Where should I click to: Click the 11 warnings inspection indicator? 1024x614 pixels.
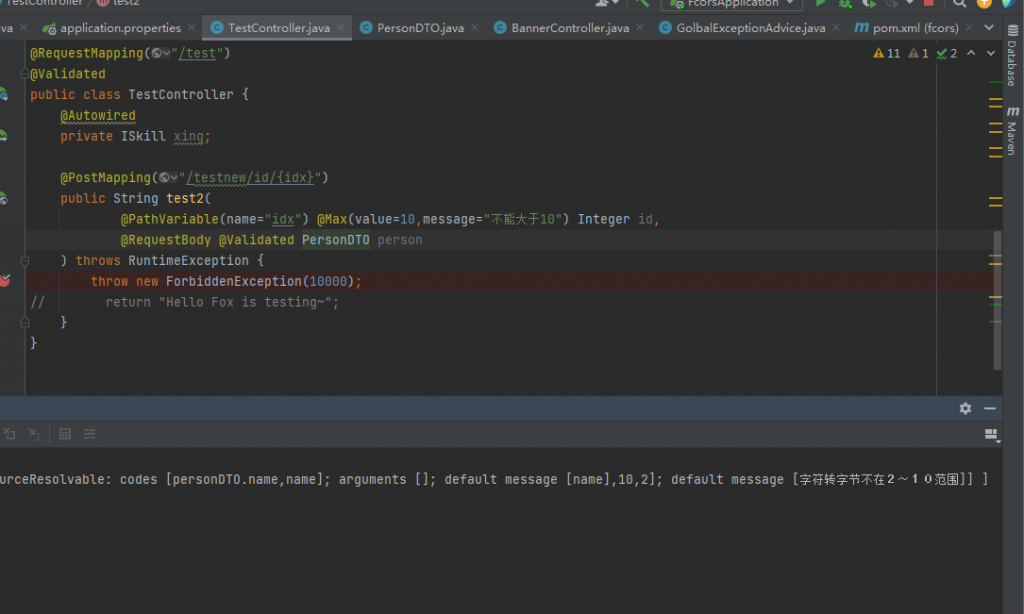coord(887,54)
